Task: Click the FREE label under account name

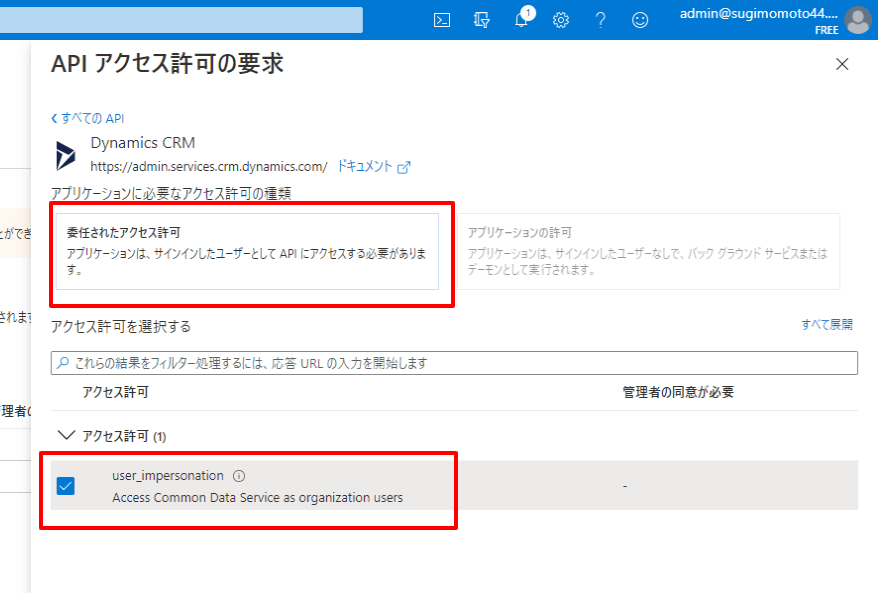Action: tap(826, 30)
